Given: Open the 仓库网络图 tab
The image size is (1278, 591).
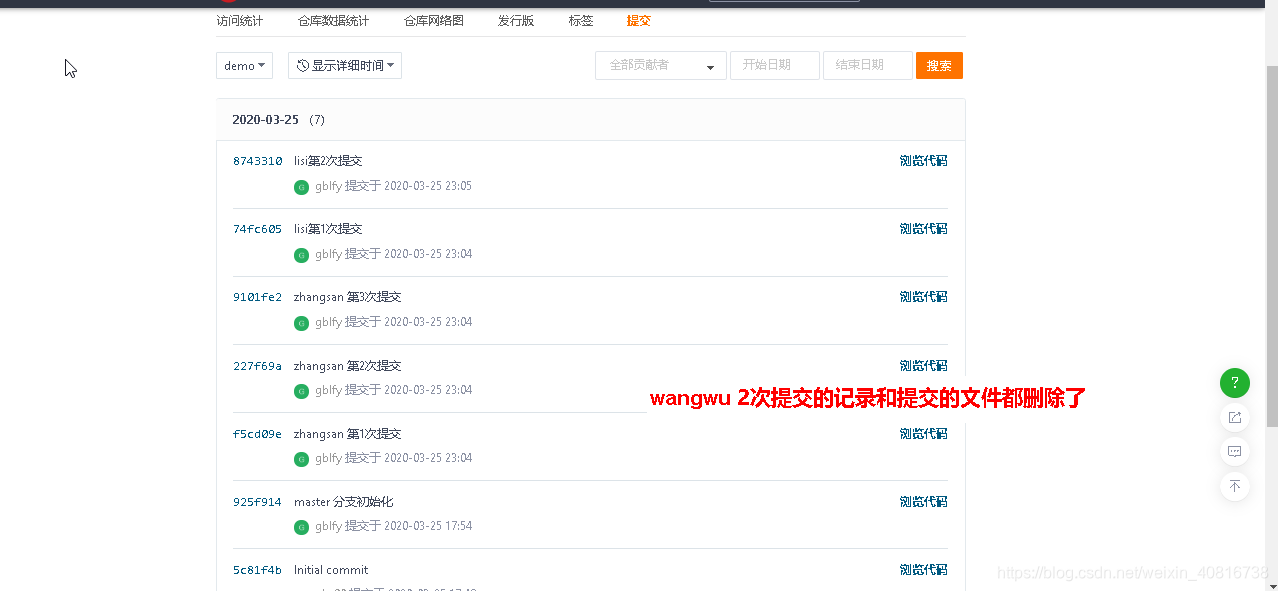Looking at the screenshot, I should 434,21.
